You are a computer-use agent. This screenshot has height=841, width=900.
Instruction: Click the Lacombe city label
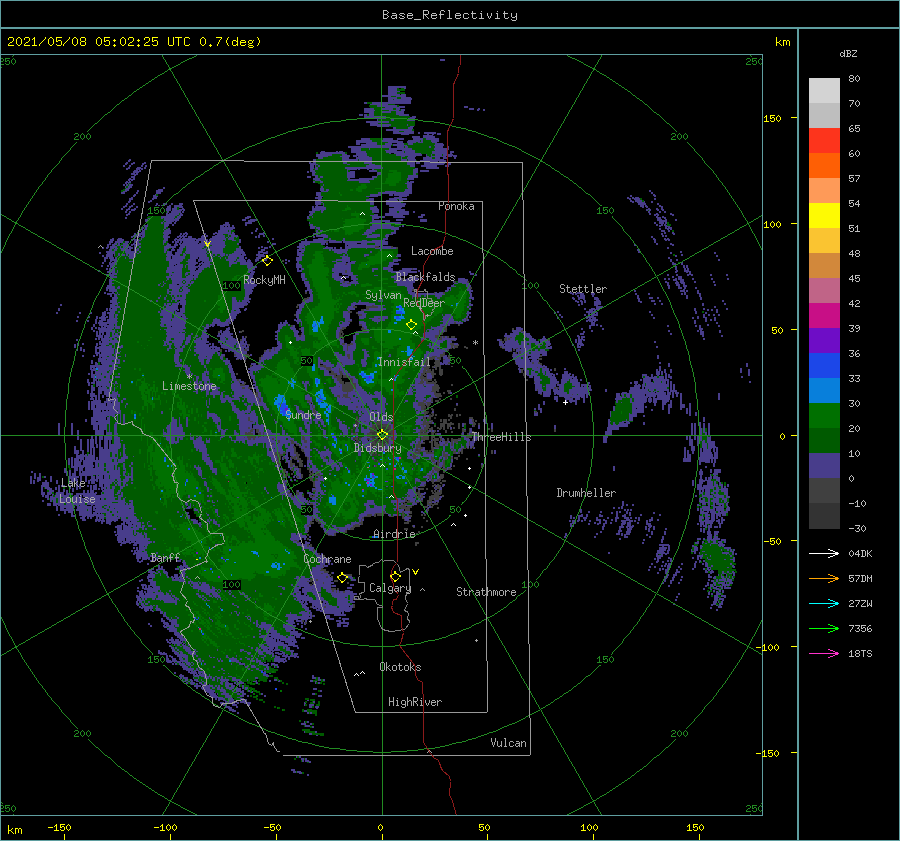pyautogui.click(x=432, y=251)
